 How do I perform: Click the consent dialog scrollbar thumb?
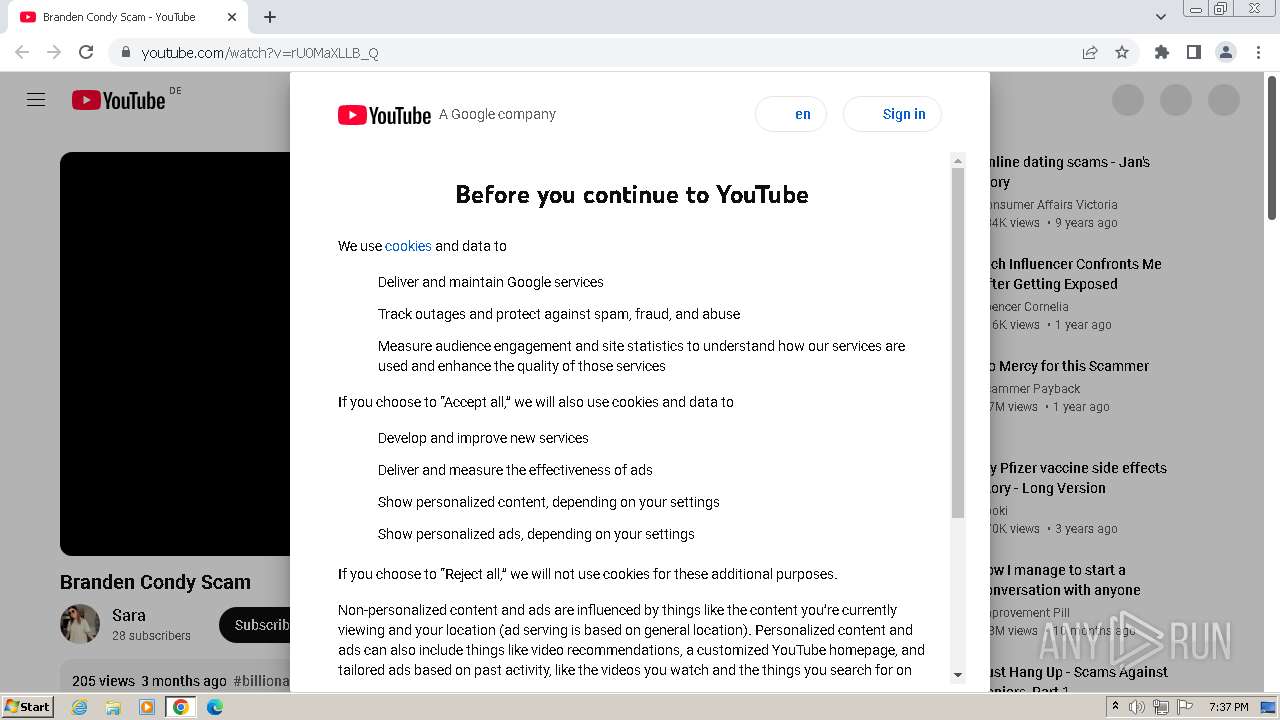click(958, 343)
